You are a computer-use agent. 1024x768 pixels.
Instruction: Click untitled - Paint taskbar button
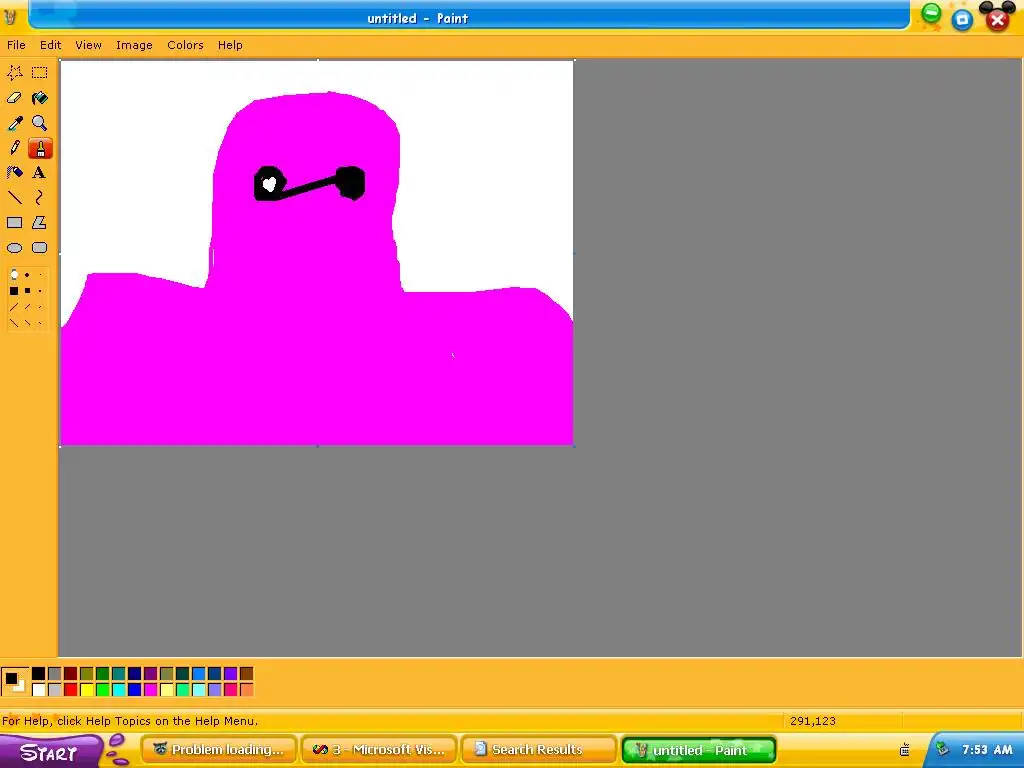(699, 750)
